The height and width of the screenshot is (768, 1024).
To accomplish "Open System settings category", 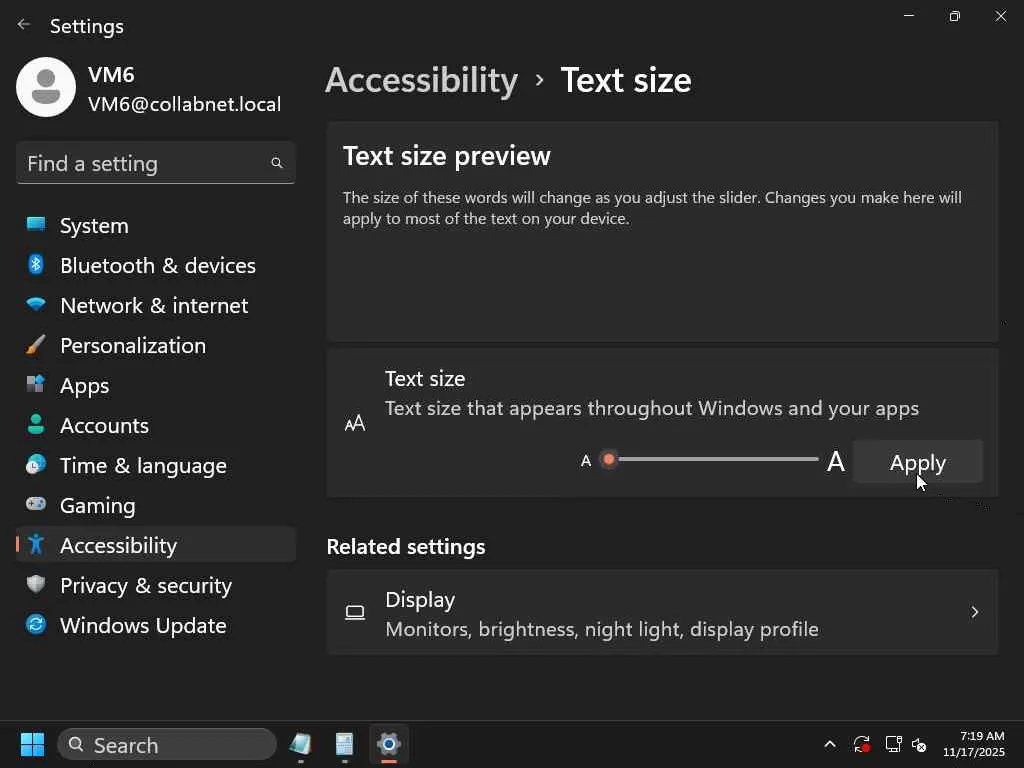I will tap(156, 225).
